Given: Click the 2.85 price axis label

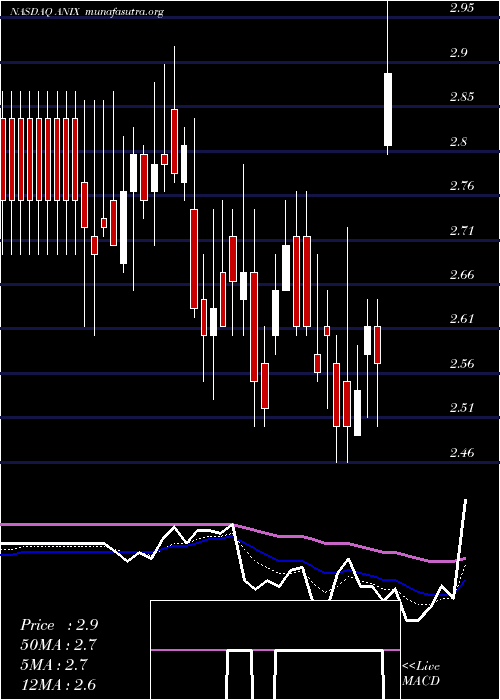Looking at the screenshot, I should [x=462, y=97].
